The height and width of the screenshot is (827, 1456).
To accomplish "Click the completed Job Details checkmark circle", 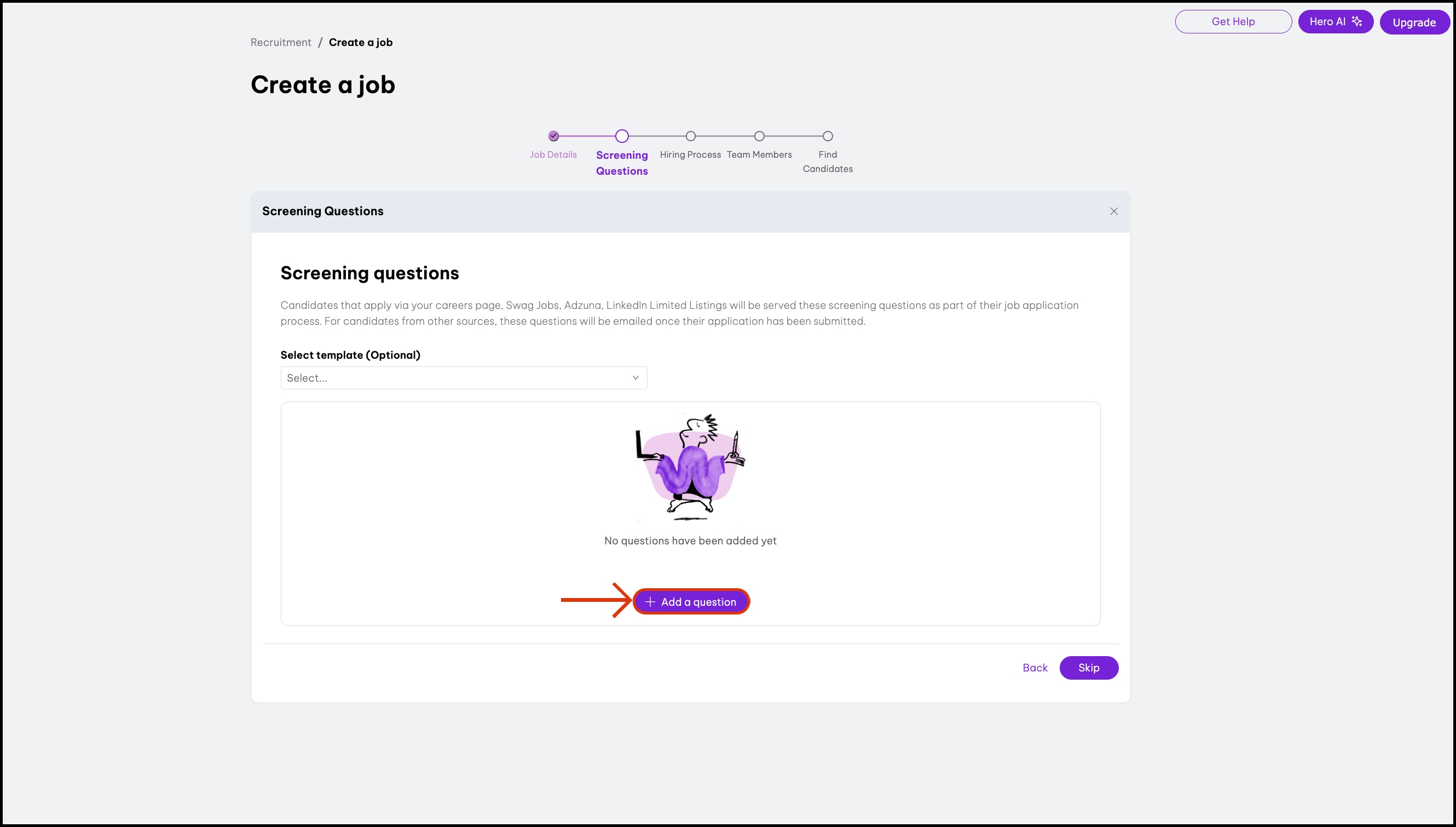I will pyautogui.click(x=553, y=136).
